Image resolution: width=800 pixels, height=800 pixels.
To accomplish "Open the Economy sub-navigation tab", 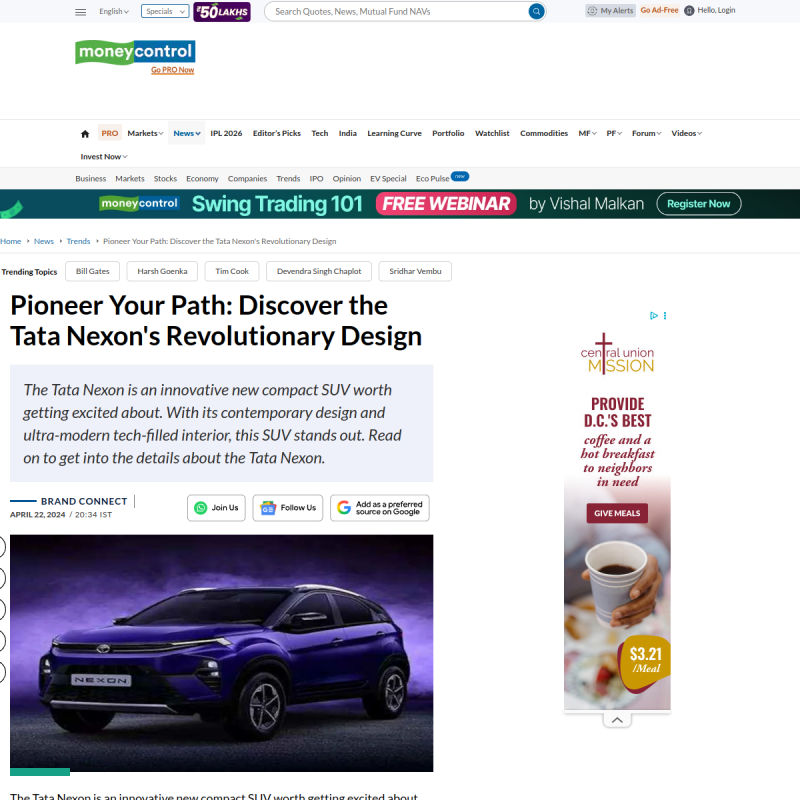I will (x=202, y=179).
